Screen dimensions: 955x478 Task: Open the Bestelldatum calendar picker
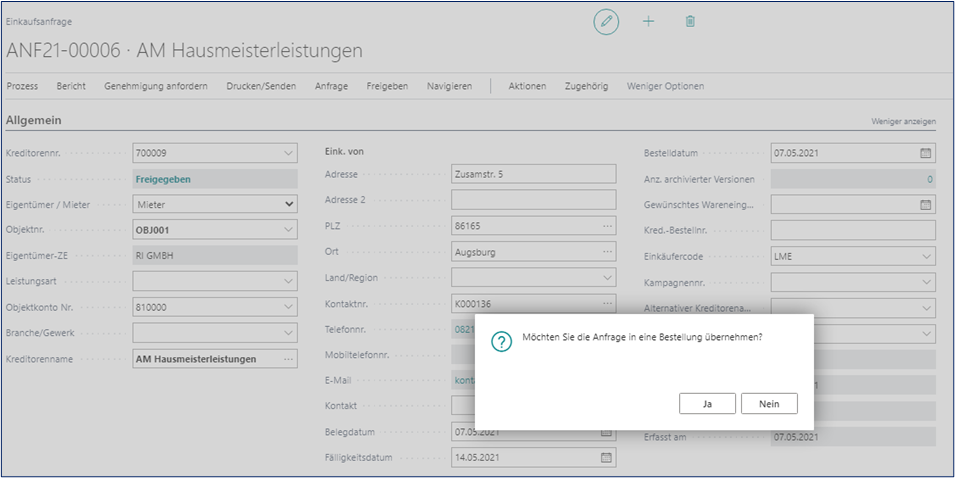[926, 153]
